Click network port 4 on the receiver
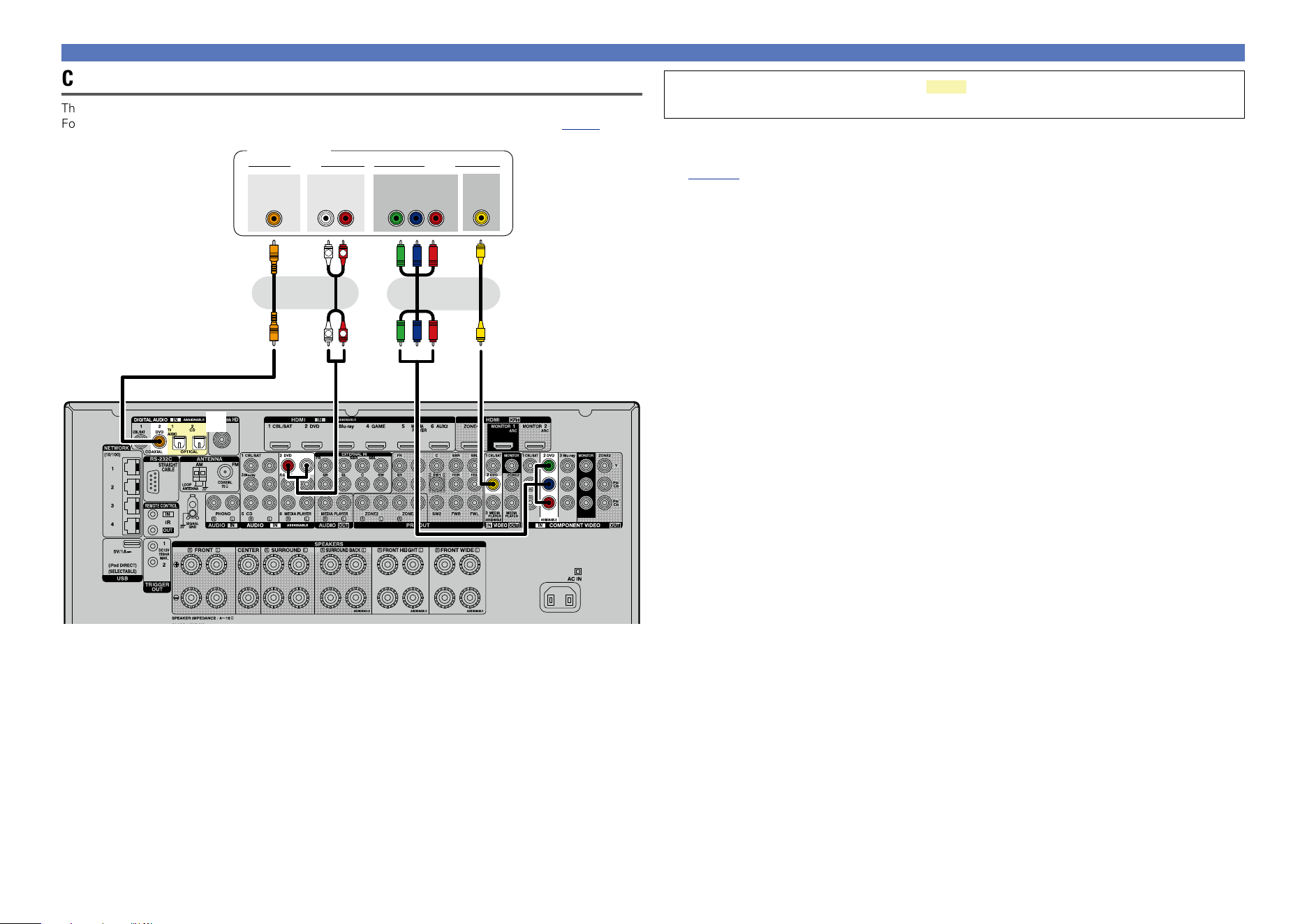This screenshot has width=1307, height=924. 131,524
